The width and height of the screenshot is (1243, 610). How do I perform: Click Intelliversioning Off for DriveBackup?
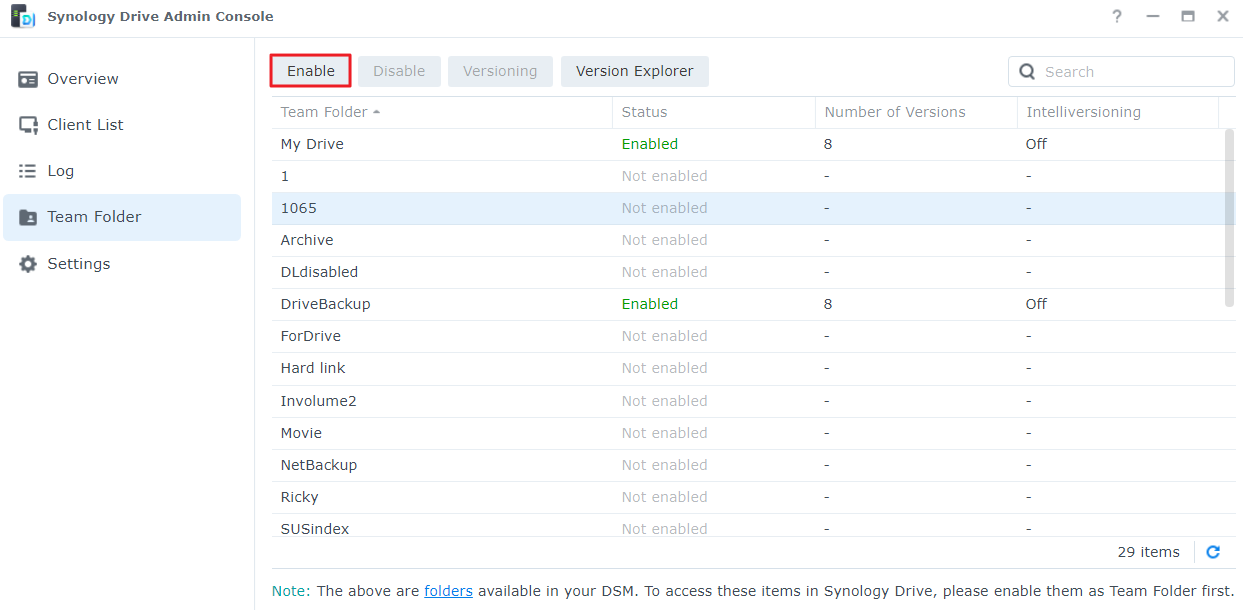(1036, 304)
